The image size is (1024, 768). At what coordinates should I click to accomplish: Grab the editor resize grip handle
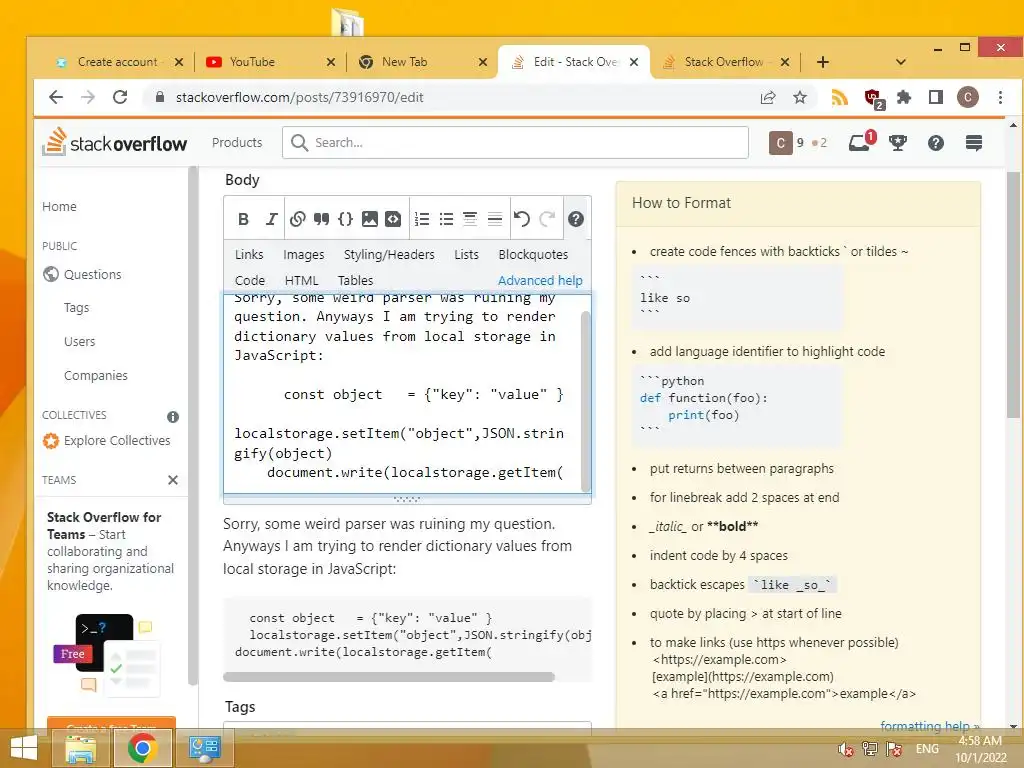coord(408,500)
